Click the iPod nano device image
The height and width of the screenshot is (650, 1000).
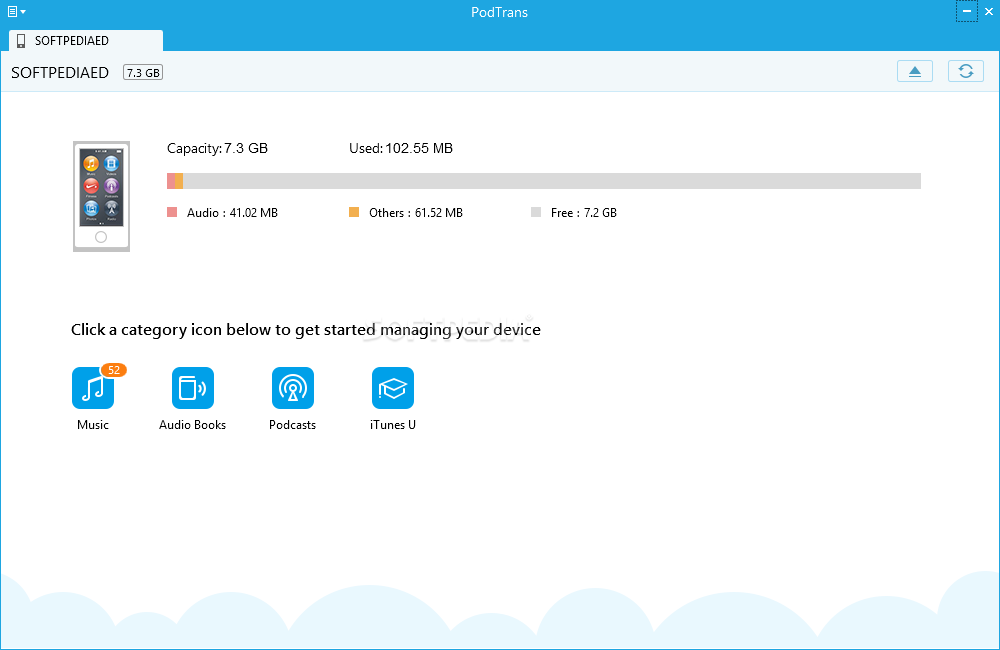(x=101, y=196)
